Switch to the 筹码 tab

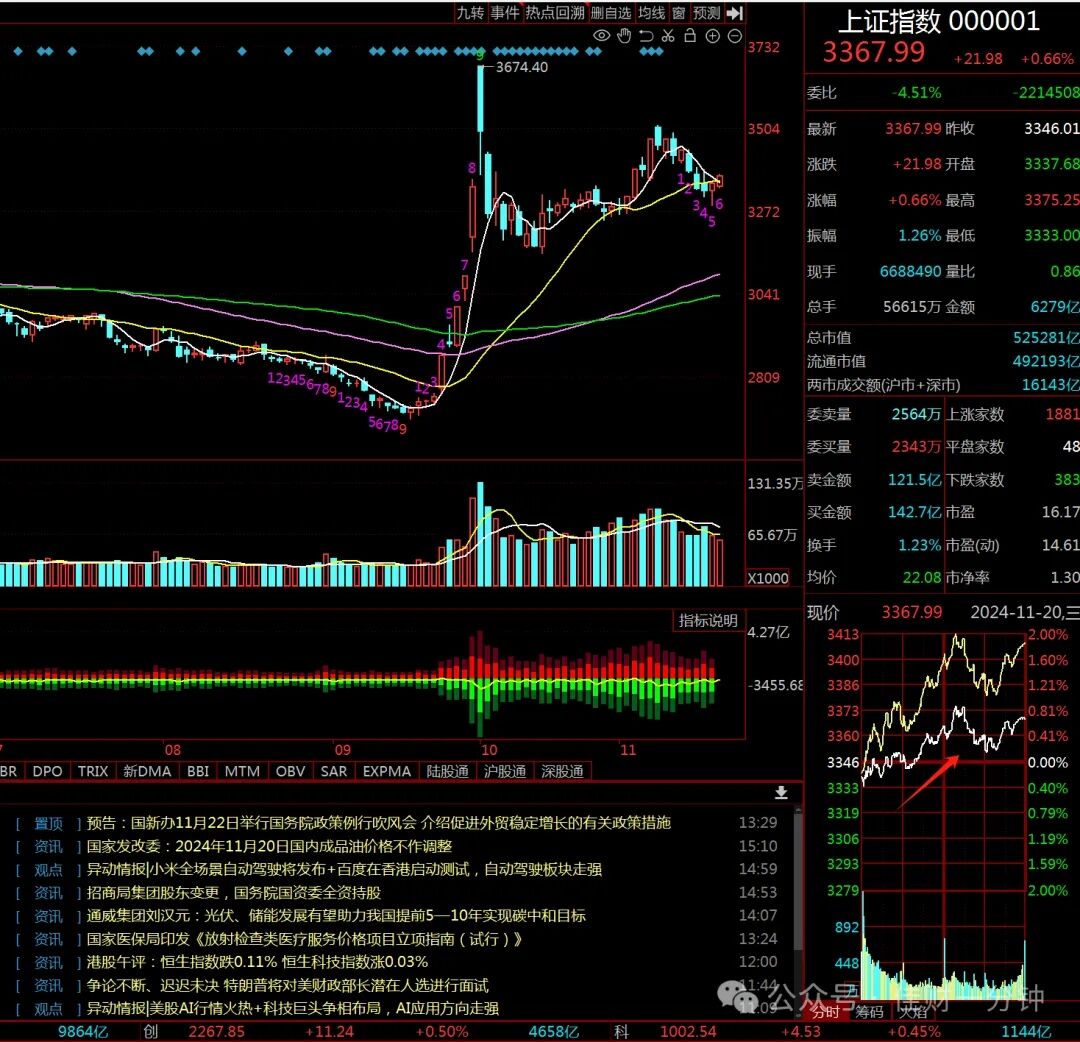869,1012
